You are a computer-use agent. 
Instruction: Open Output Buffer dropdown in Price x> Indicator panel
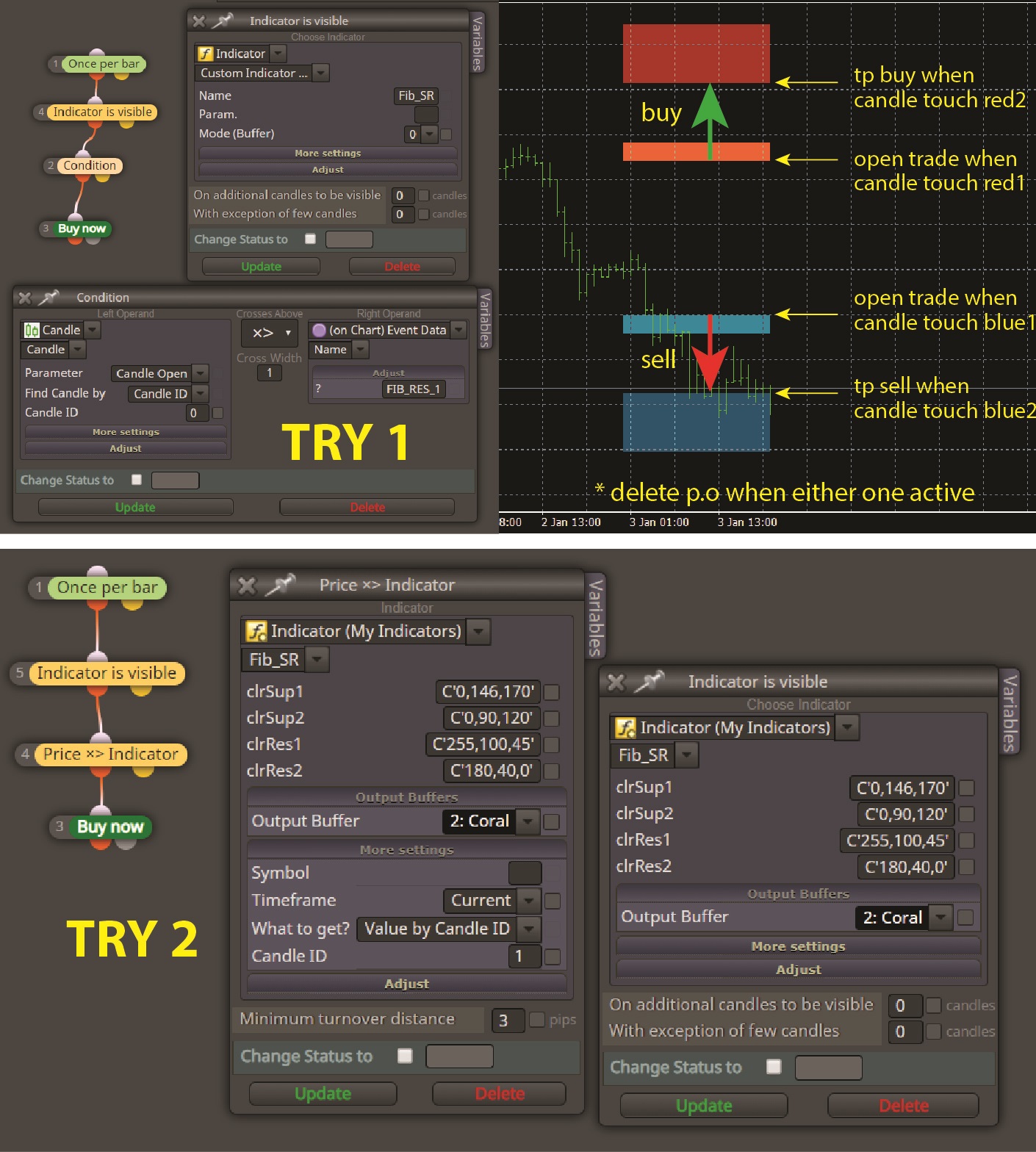point(528,821)
